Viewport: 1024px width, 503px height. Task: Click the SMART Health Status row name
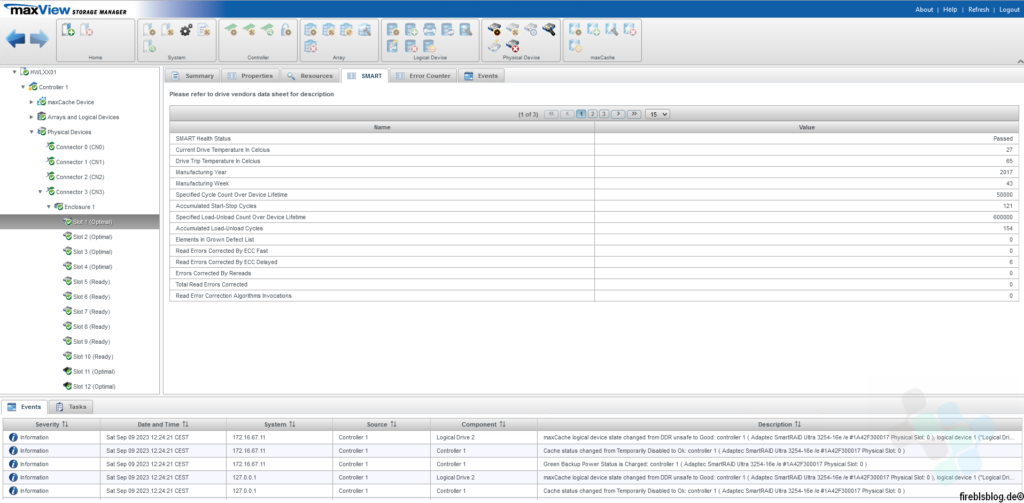pos(203,138)
